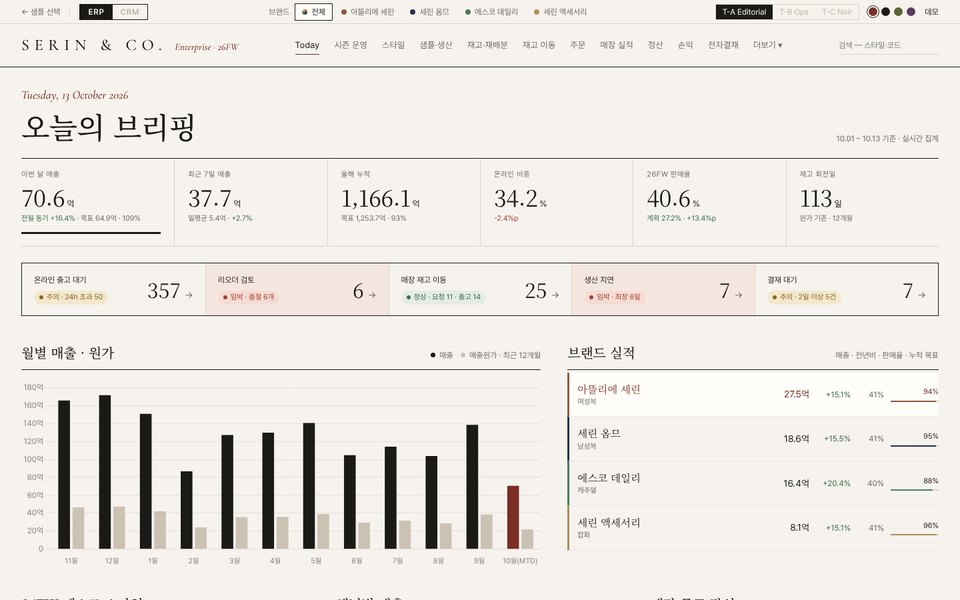Click 매출원가 legend dot in chart
The image size is (960, 600).
click(x=463, y=355)
